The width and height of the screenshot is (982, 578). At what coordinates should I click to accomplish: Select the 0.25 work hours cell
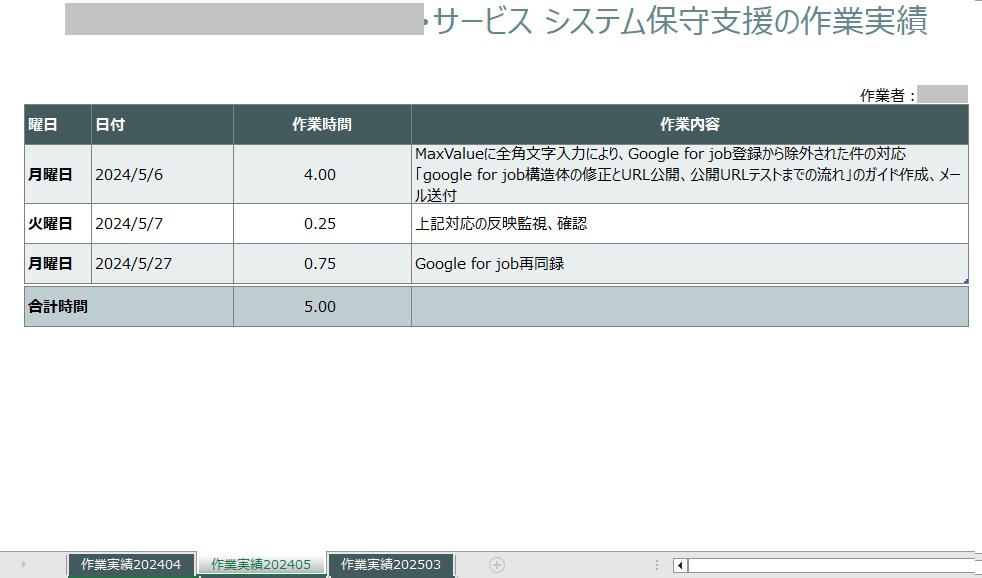click(322, 224)
